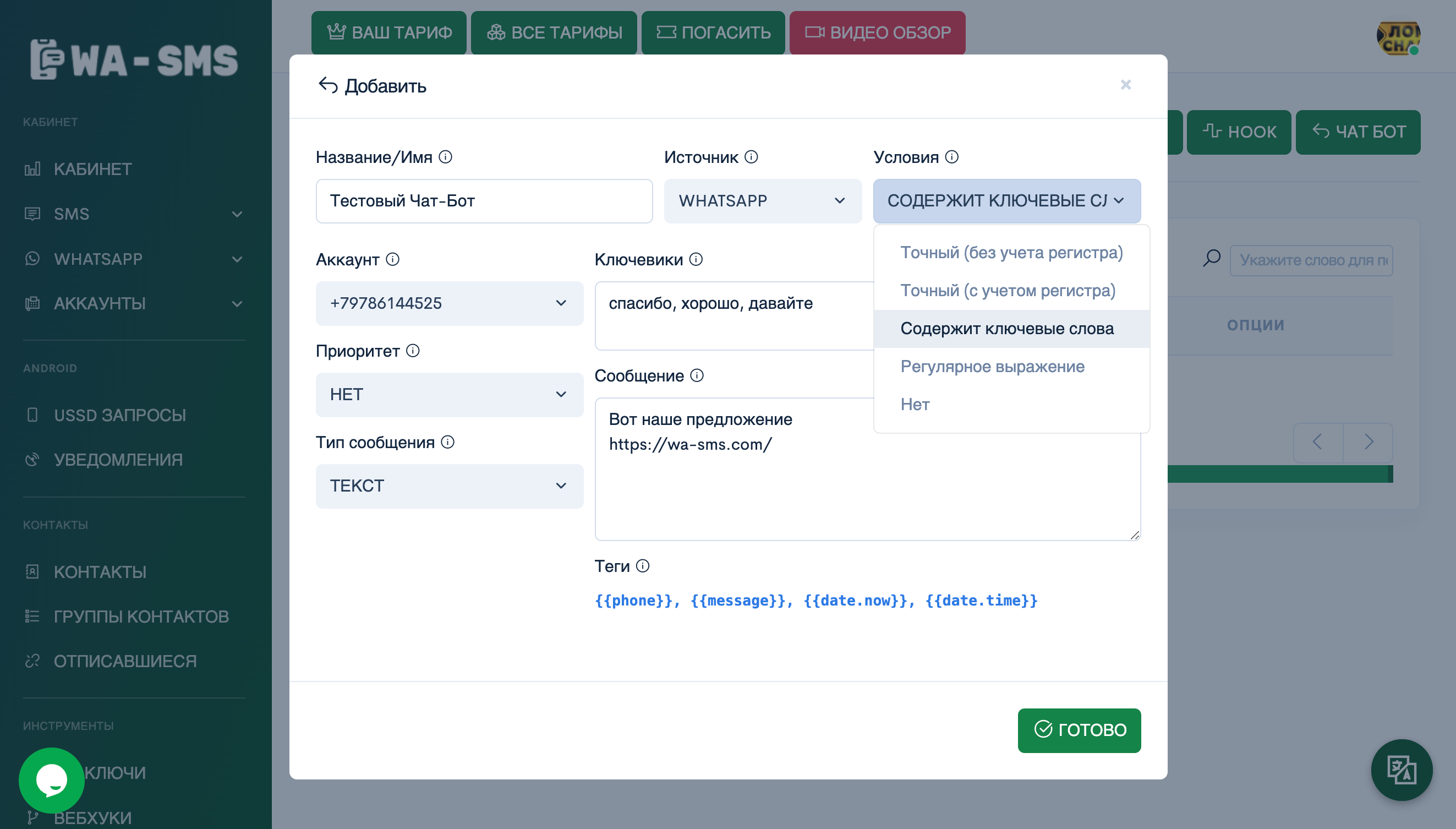1456x829 pixels.
Task: Click info icon next to Название/Имя
Action: point(446,156)
